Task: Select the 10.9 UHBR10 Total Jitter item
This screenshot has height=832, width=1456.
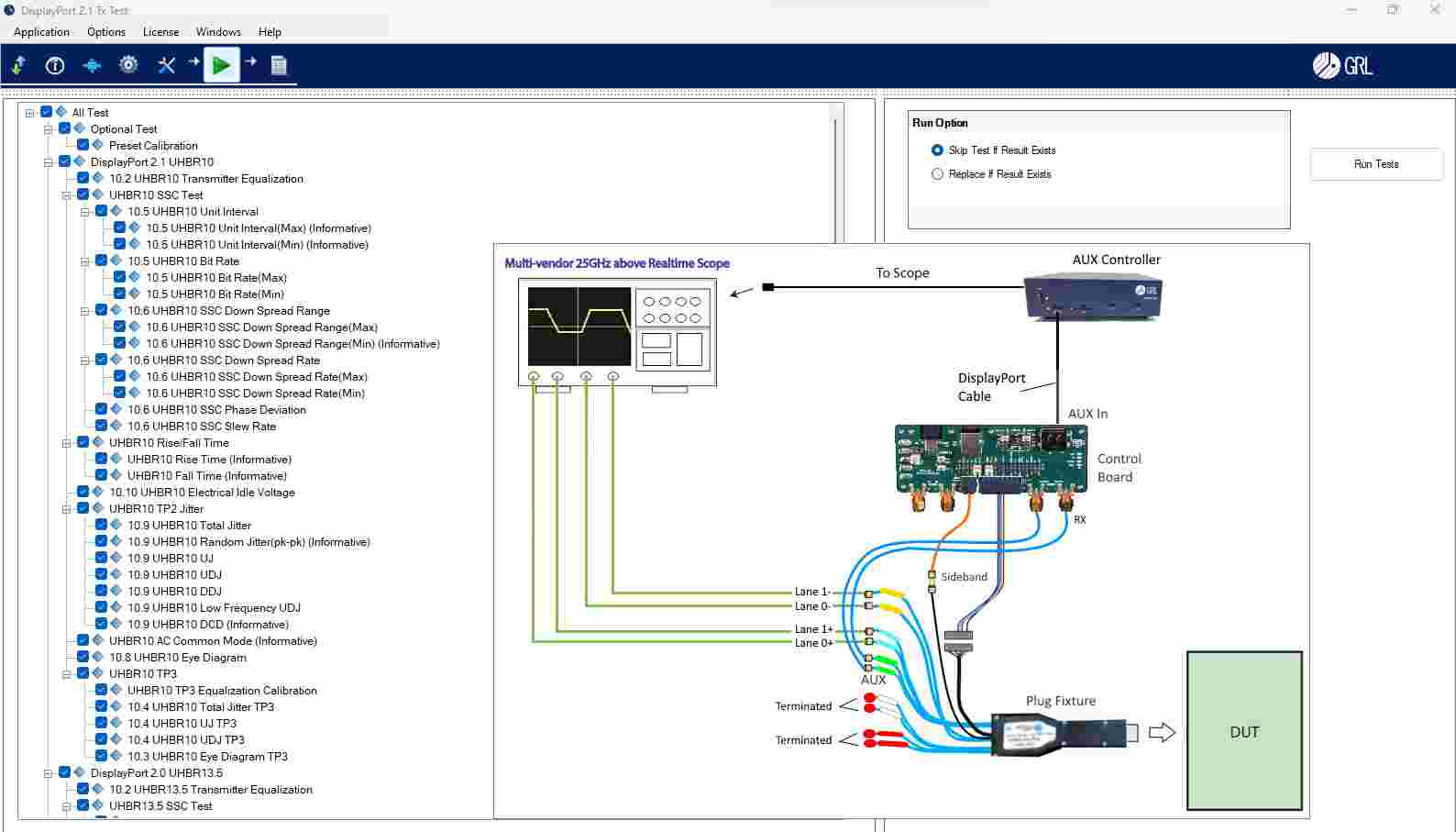Action: click(189, 526)
